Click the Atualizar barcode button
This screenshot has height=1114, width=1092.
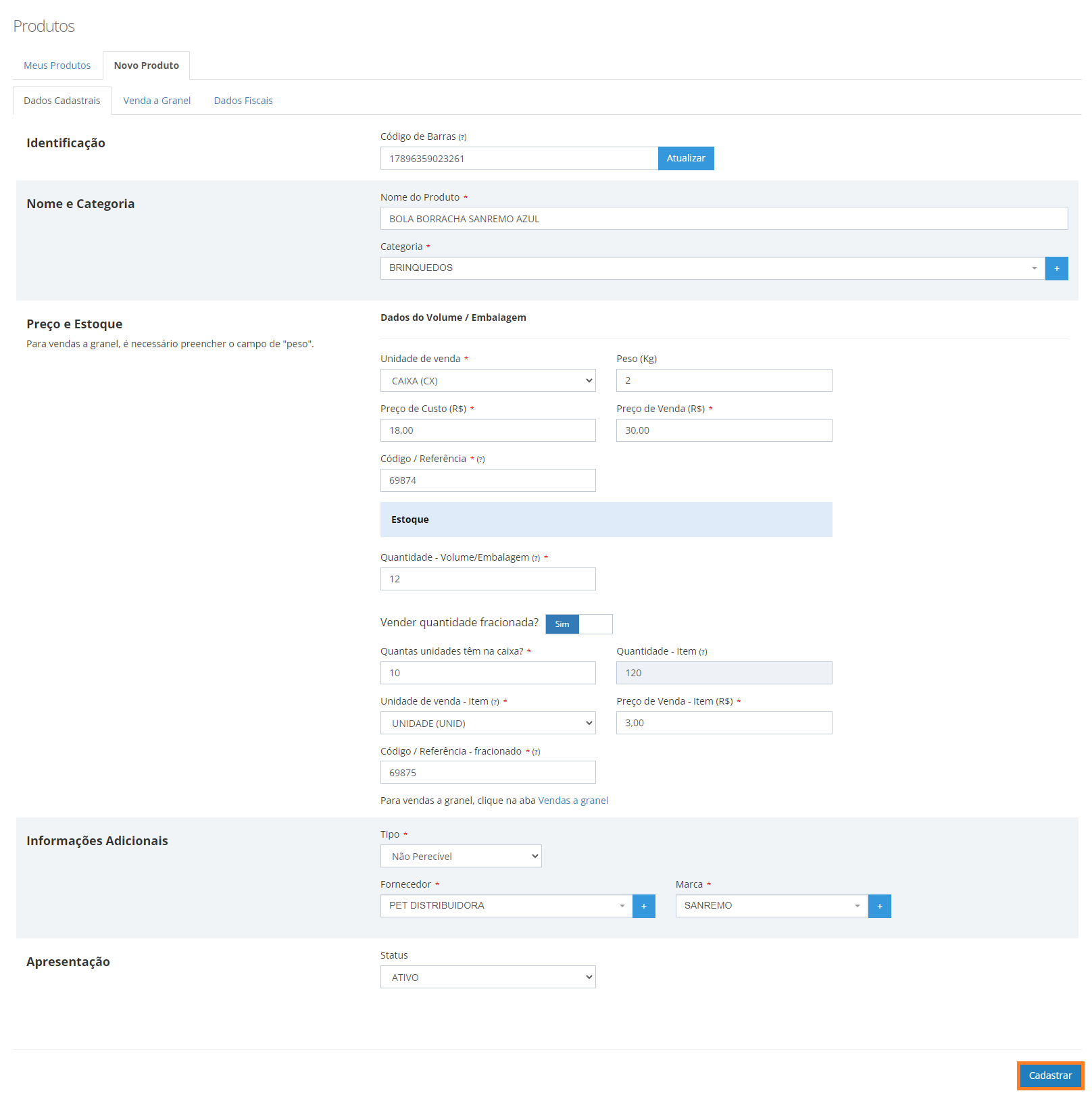(686, 158)
